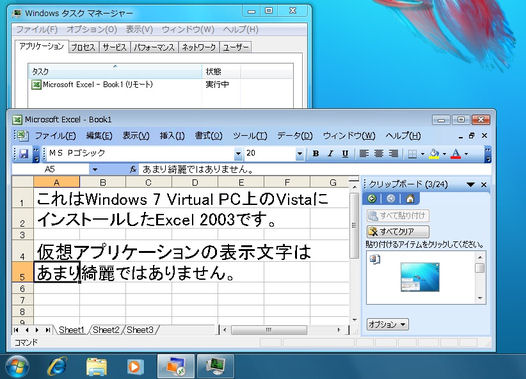Apply center alignment to cell
This screenshot has height=379, width=526.
[x=378, y=154]
